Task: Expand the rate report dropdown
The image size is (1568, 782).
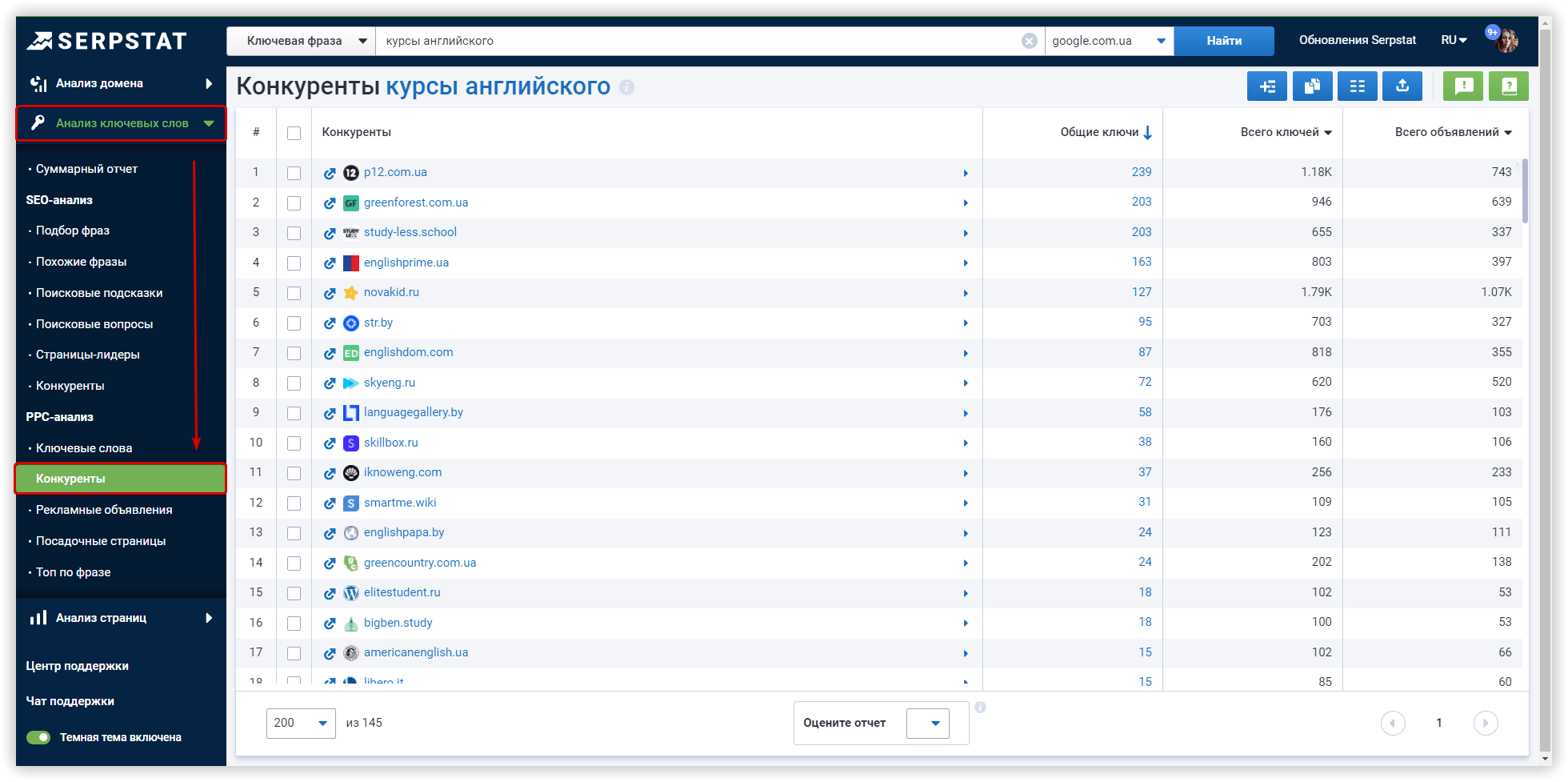Action: (x=927, y=723)
